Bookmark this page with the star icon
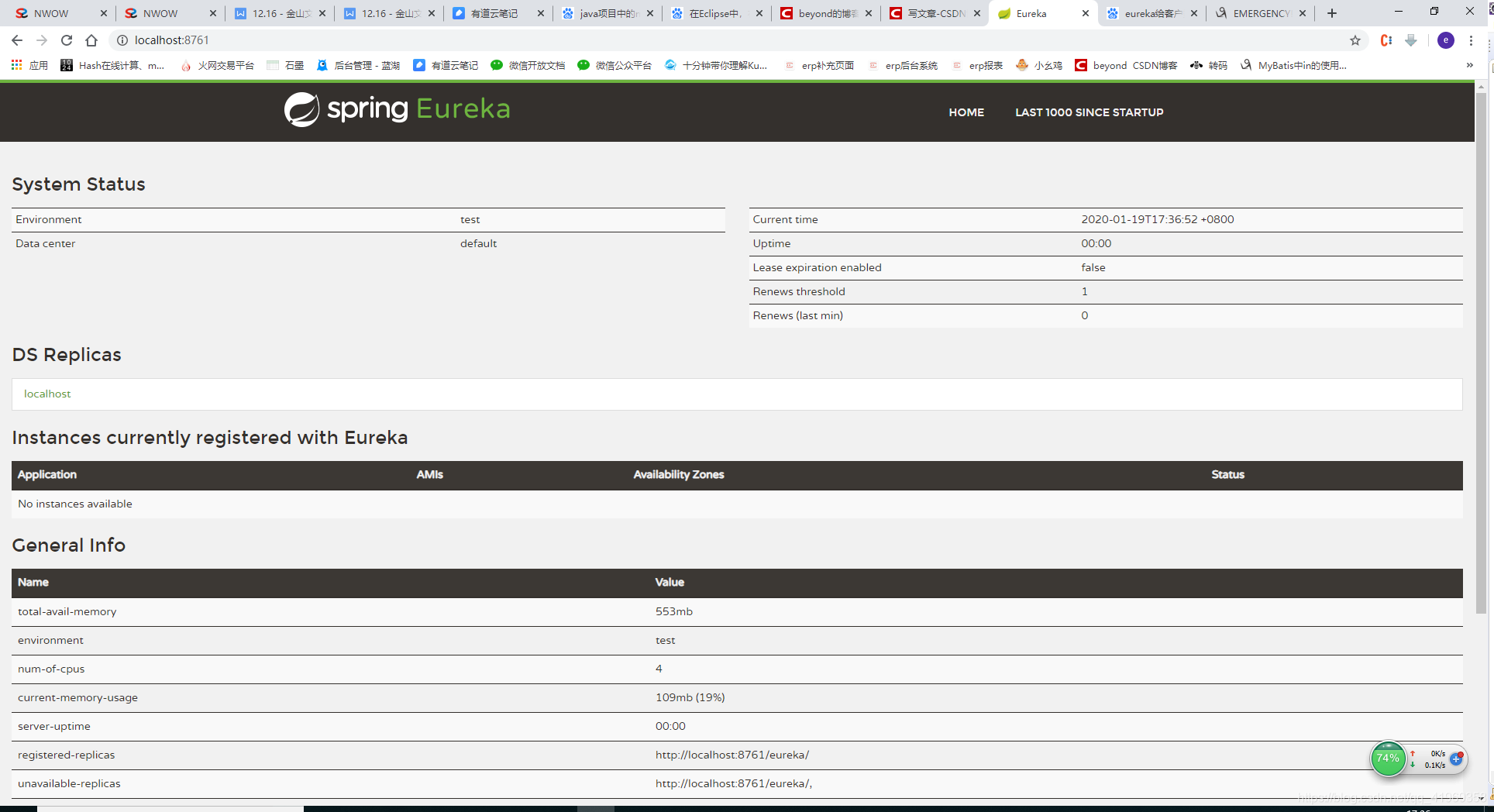 (x=1355, y=40)
